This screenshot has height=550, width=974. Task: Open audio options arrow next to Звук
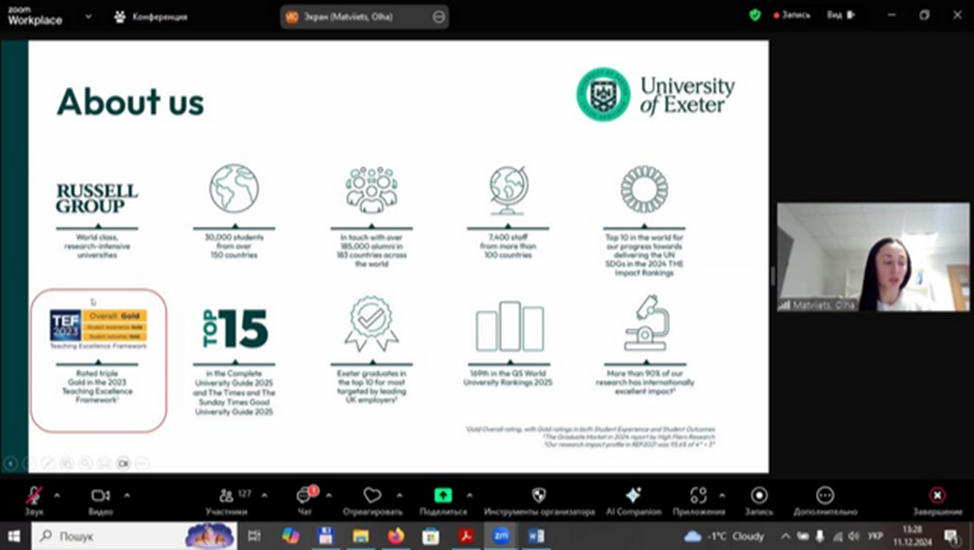pyautogui.click(x=57, y=495)
